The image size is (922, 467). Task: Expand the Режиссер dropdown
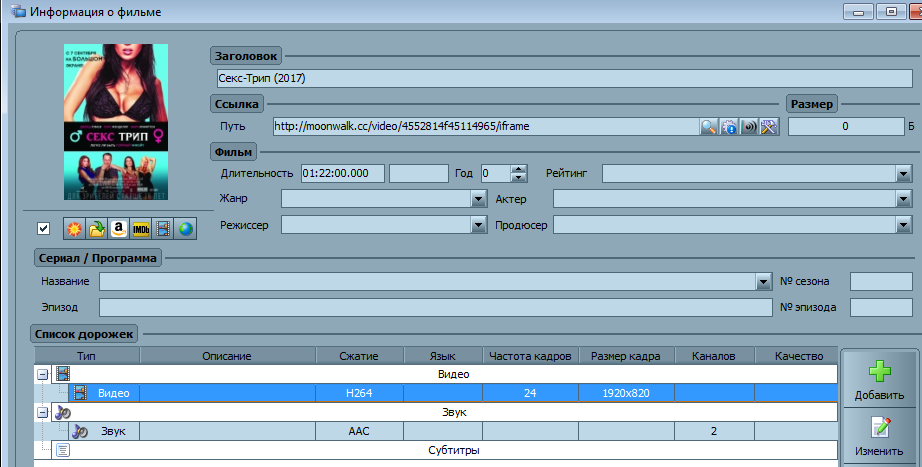tap(478, 226)
